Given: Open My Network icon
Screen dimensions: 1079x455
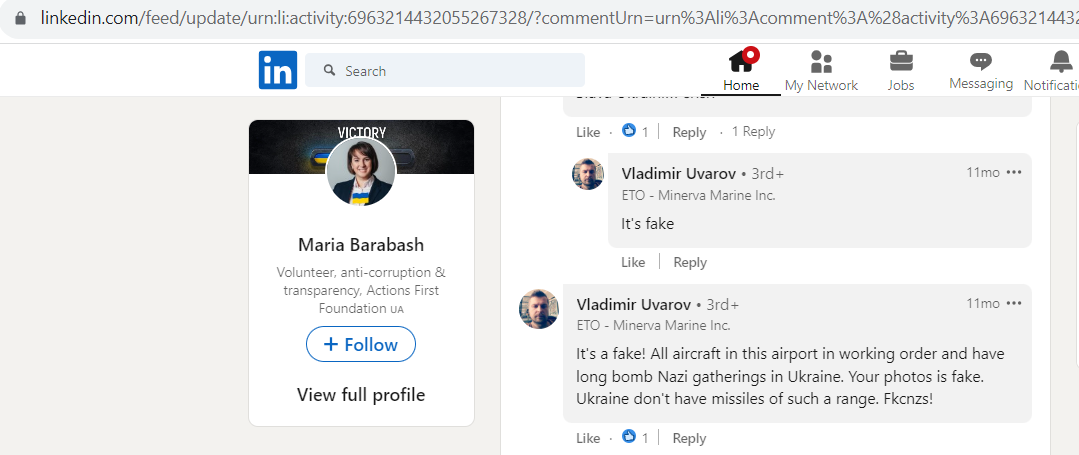Looking at the screenshot, I should click(821, 62).
